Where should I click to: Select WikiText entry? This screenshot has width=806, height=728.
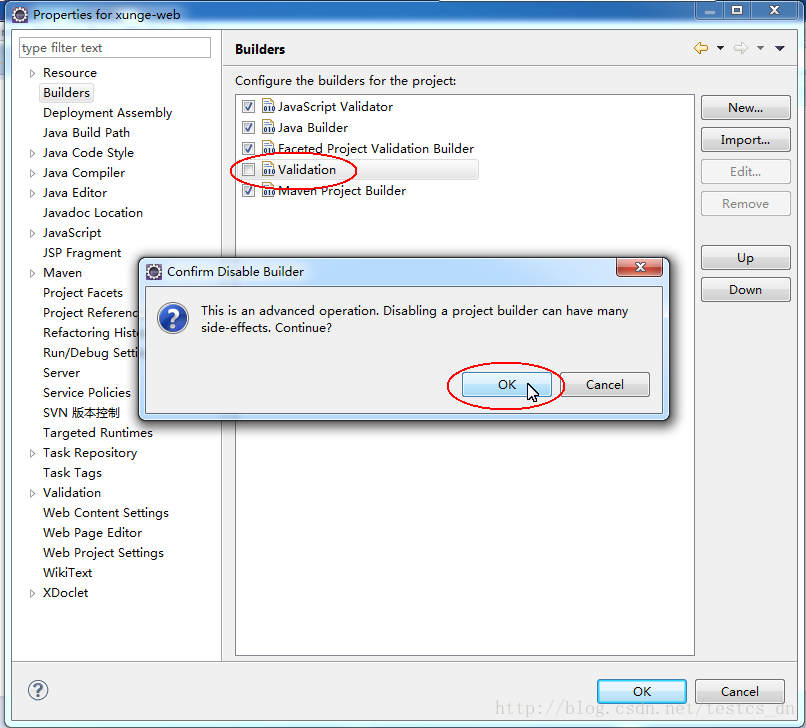[x=67, y=573]
